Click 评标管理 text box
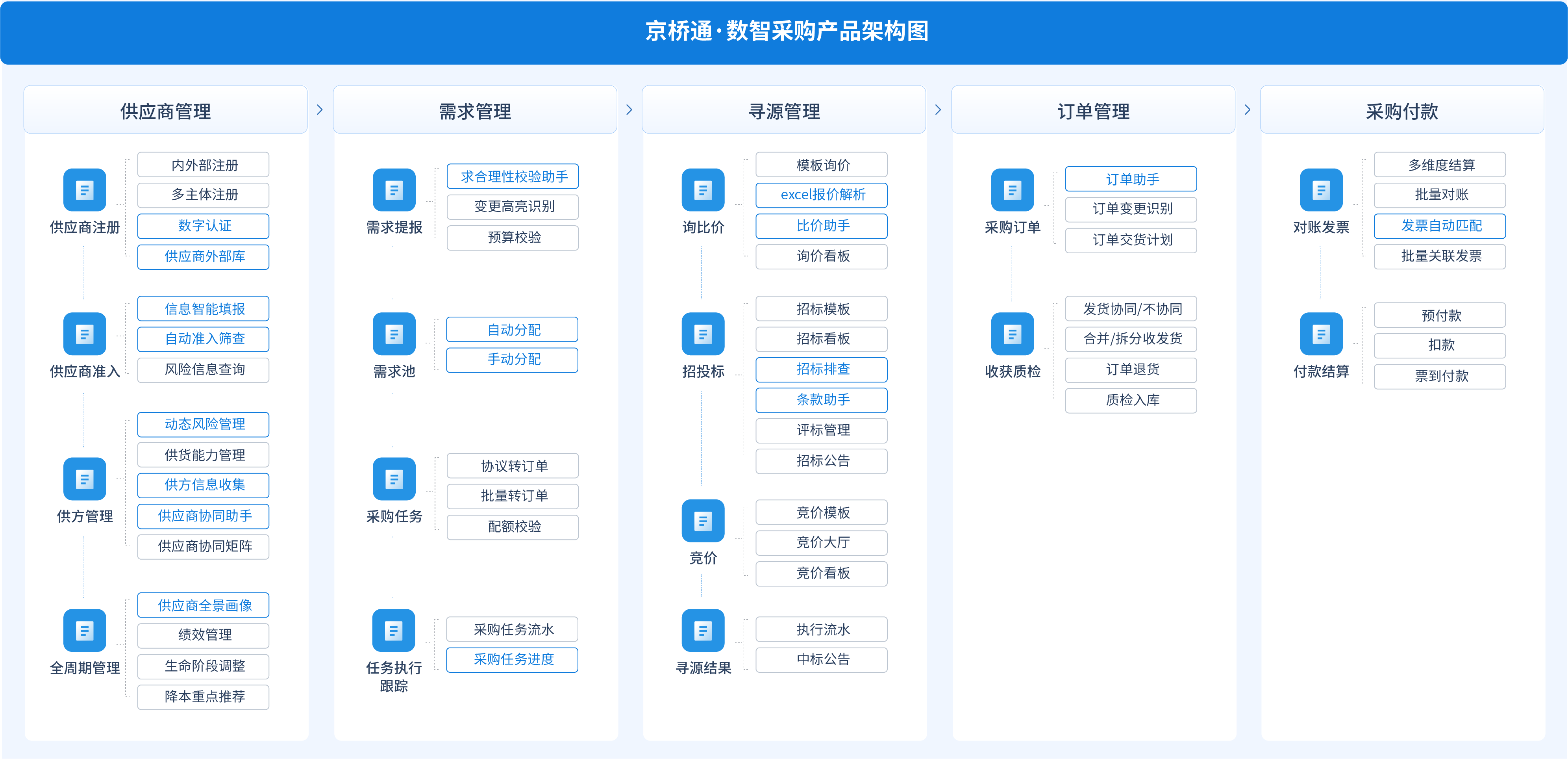 [x=822, y=430]
